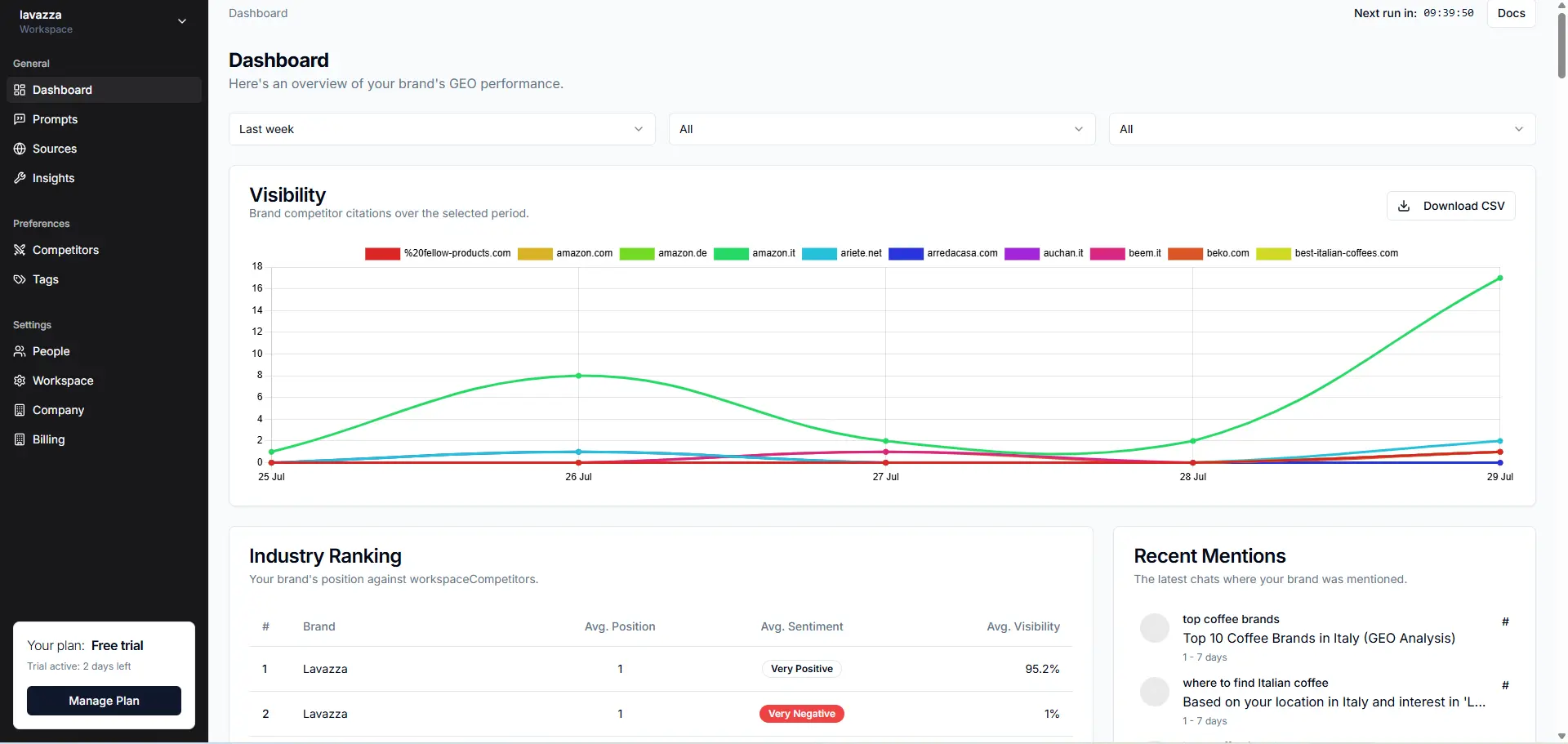Click the Dashboard breadcrumb
The height and width of the screenshot is (744, 1568).
coord(258,13)
